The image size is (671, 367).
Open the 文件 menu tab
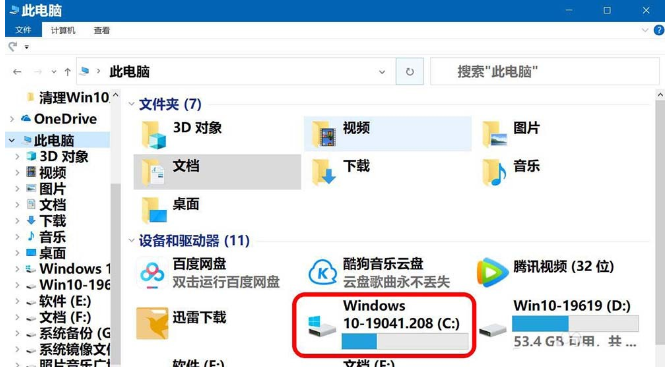click(23, 30)
